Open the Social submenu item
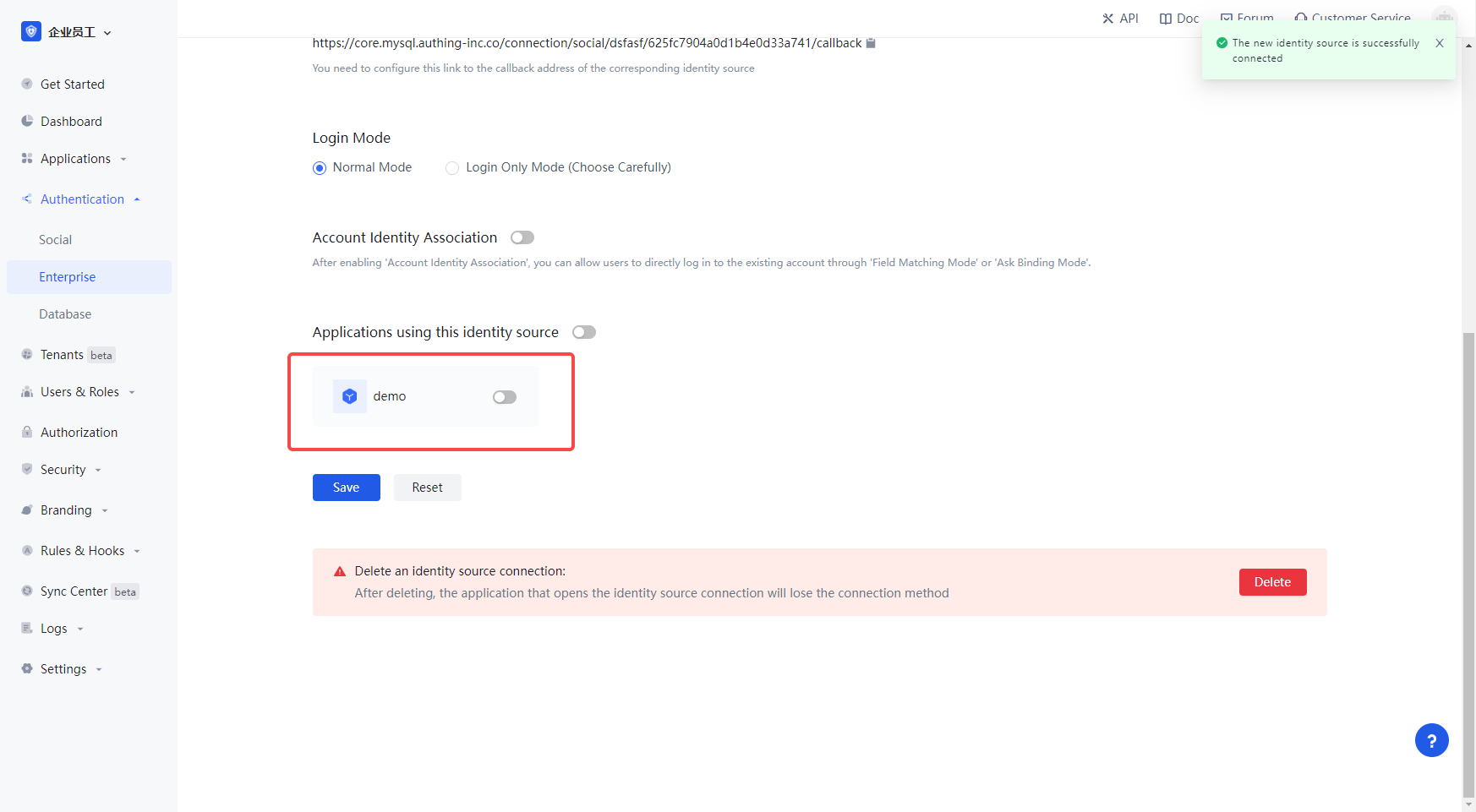The image size is (1476, 812). pos(56,240)
